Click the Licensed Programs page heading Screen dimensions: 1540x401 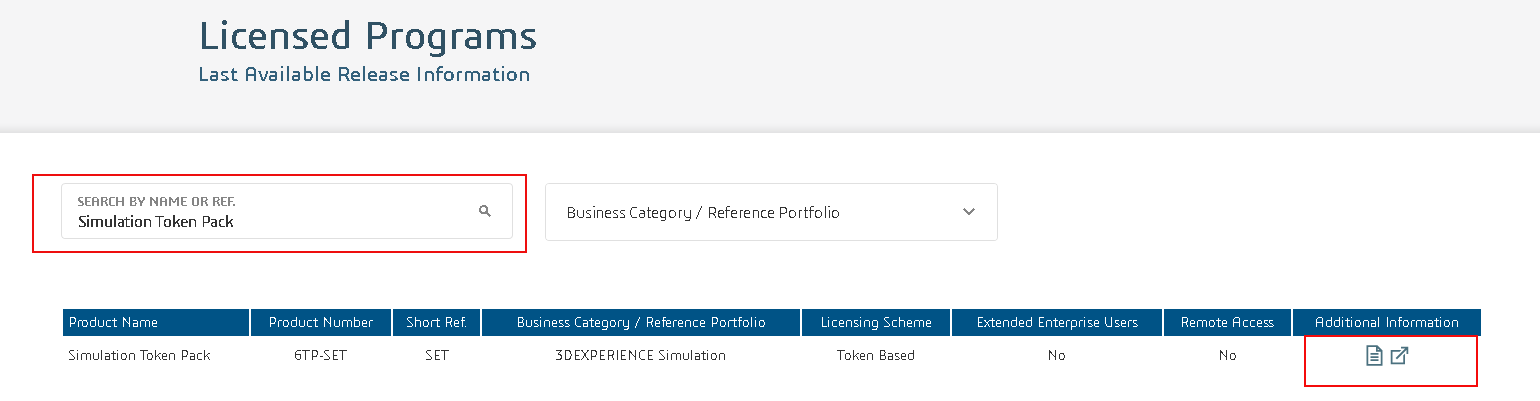[x=368, y=36]
